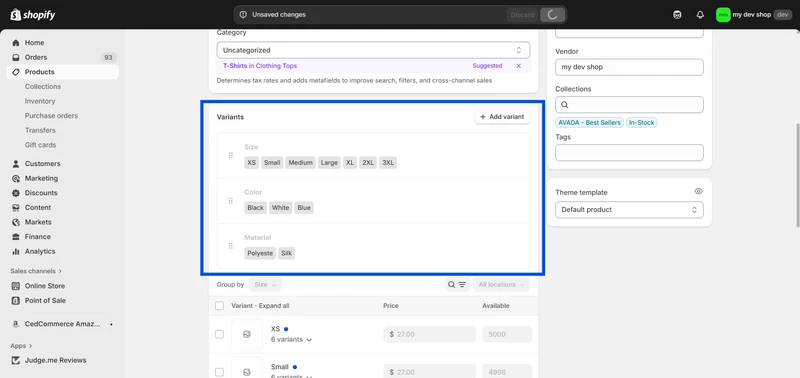Click the Analytics bar chart icon

click(x=16, y=251)
